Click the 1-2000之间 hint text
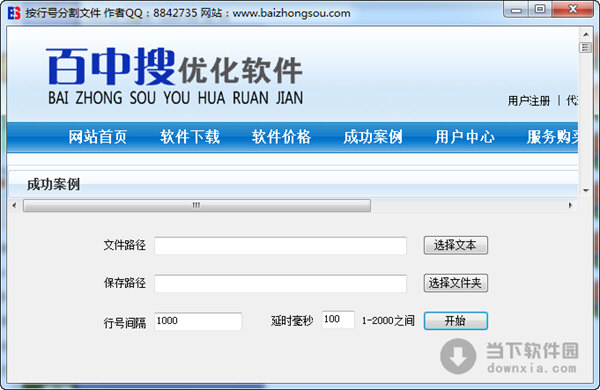 point(388,320)
